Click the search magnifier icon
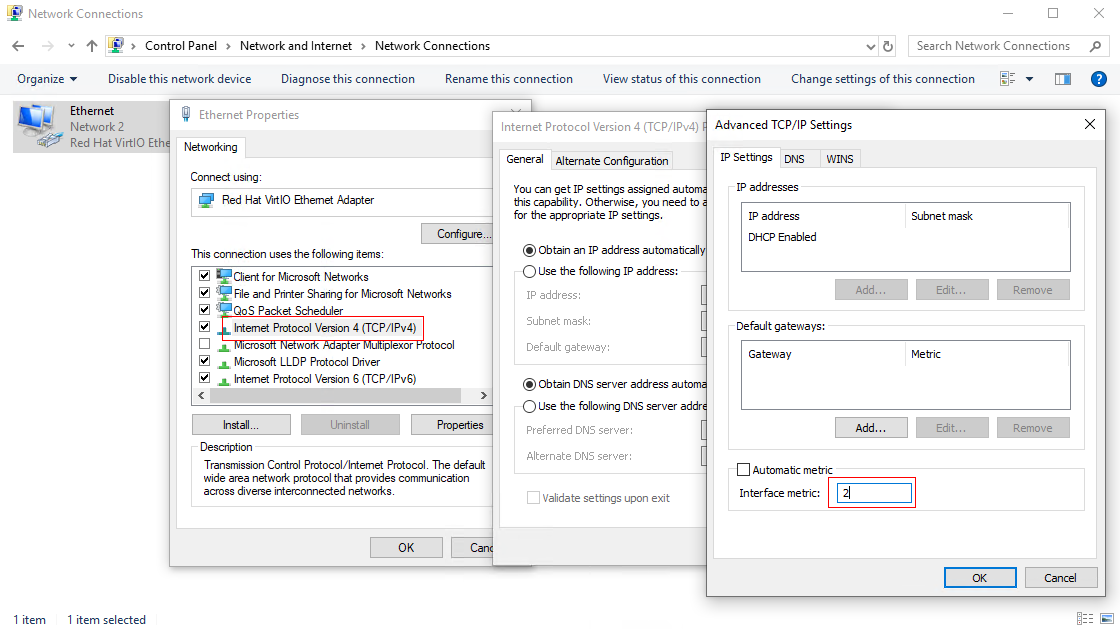The width and height of the screenshot is (1120, 629). pyautogui.click(x=1095, y=46)
